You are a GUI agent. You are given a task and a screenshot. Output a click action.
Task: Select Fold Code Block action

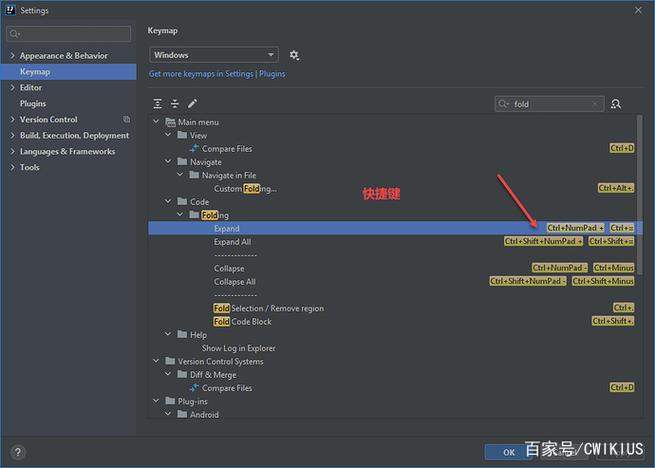tap(242, 321)
